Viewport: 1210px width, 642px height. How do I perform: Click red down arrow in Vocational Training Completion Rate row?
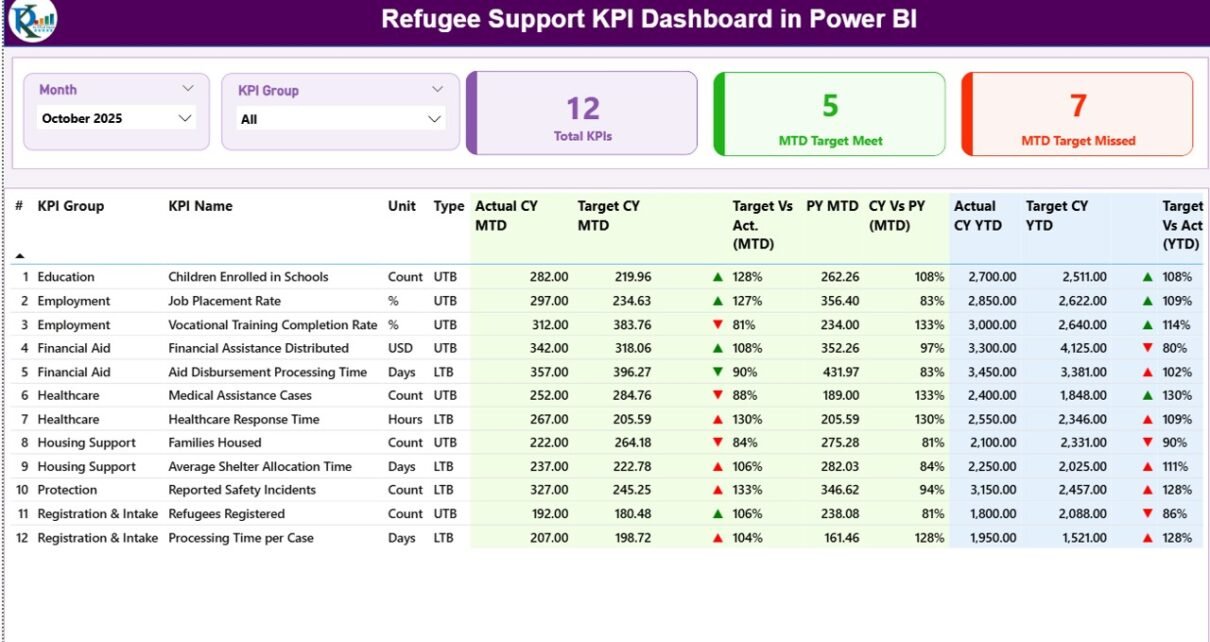pos(717,325)
